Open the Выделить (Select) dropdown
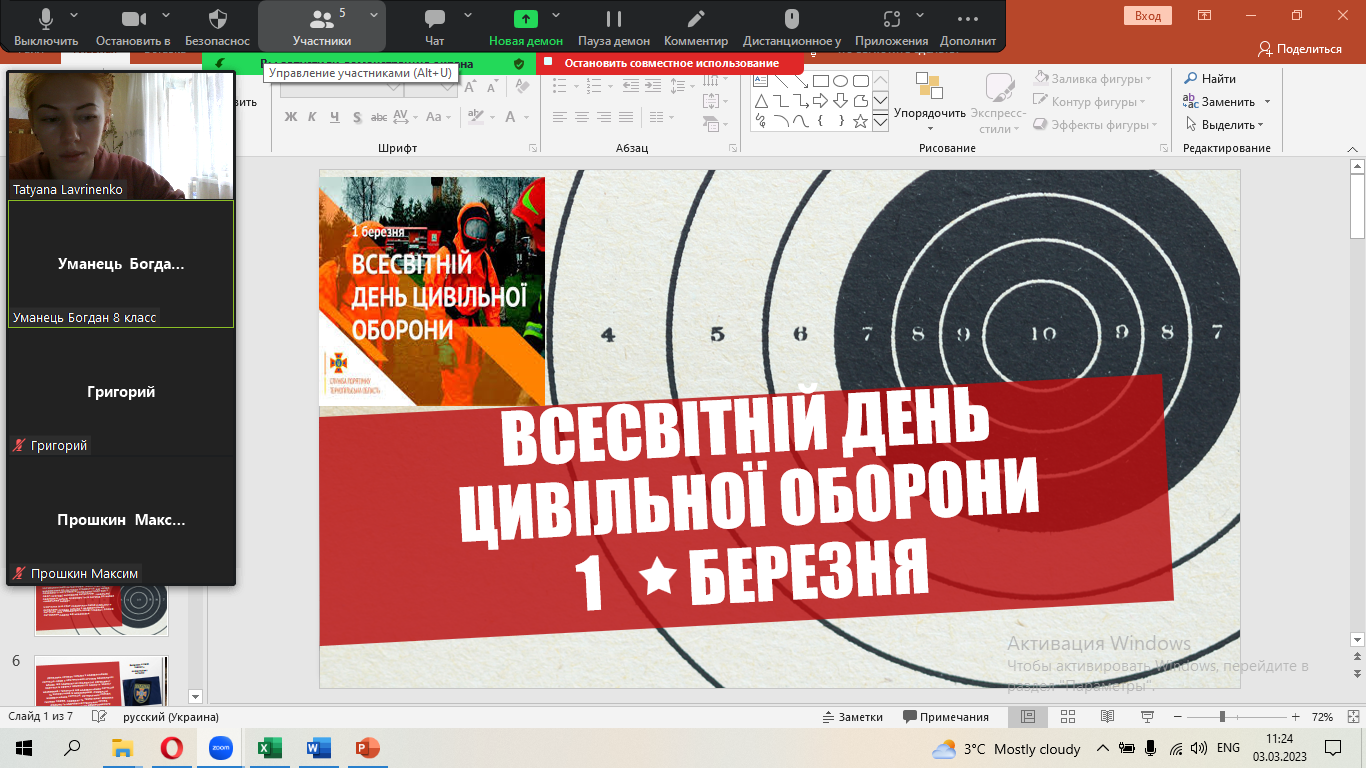The image size is (1366, 768). click(1224, 125)
